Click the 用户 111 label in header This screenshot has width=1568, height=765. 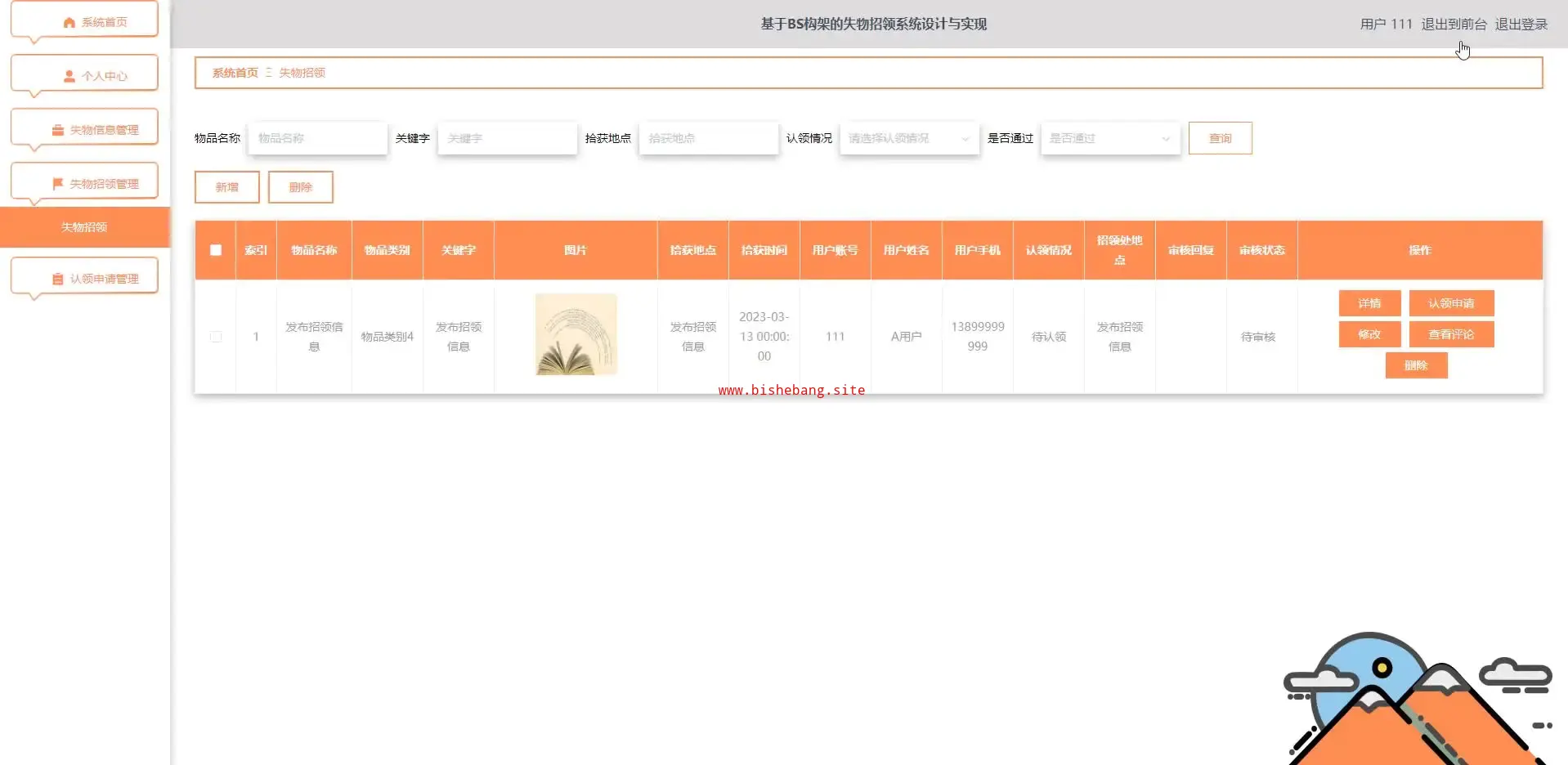coord(1387,25)
